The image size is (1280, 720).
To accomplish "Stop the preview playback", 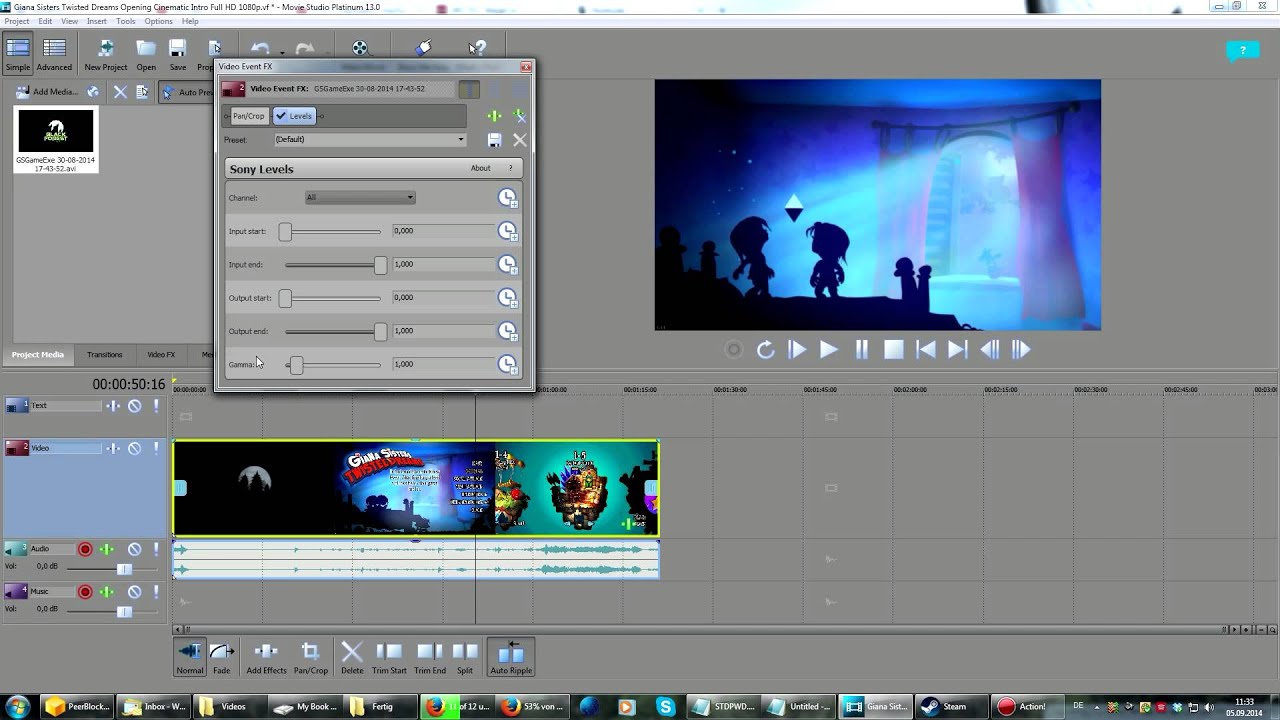I will [894, 349].
